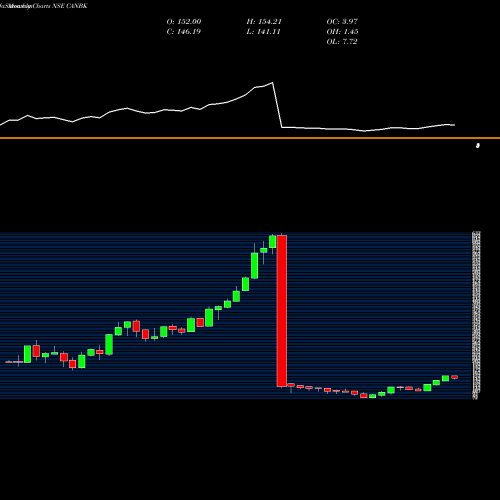Select the low value L: 141.11
Viewport: 500px width, 500px height.
point(263,31)
